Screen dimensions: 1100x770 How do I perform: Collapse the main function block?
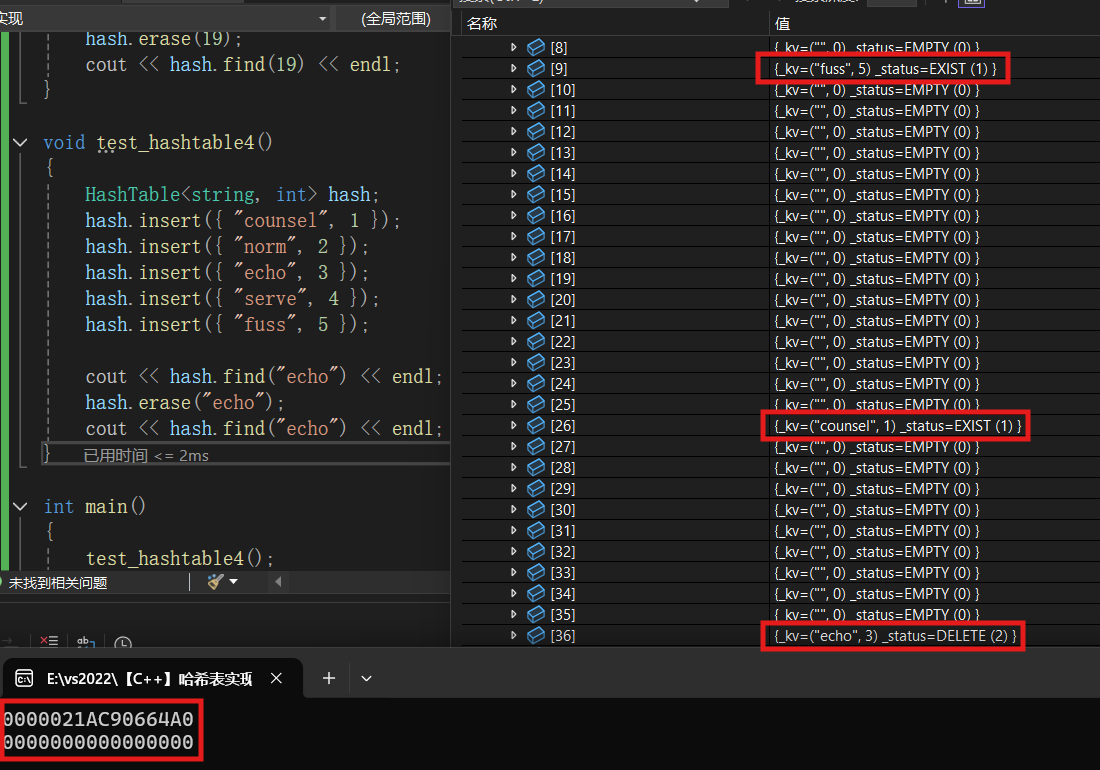coord(20,506)
